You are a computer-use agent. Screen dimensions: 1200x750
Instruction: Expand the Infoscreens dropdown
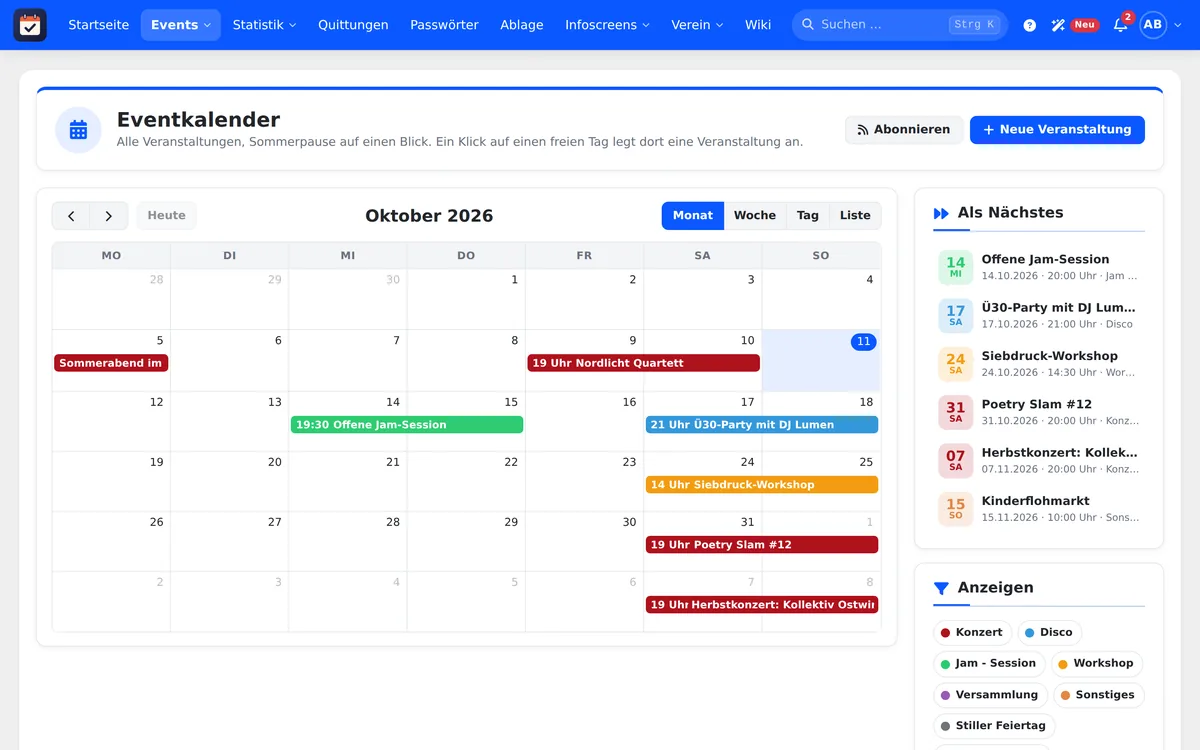click(x=607, y=25)
